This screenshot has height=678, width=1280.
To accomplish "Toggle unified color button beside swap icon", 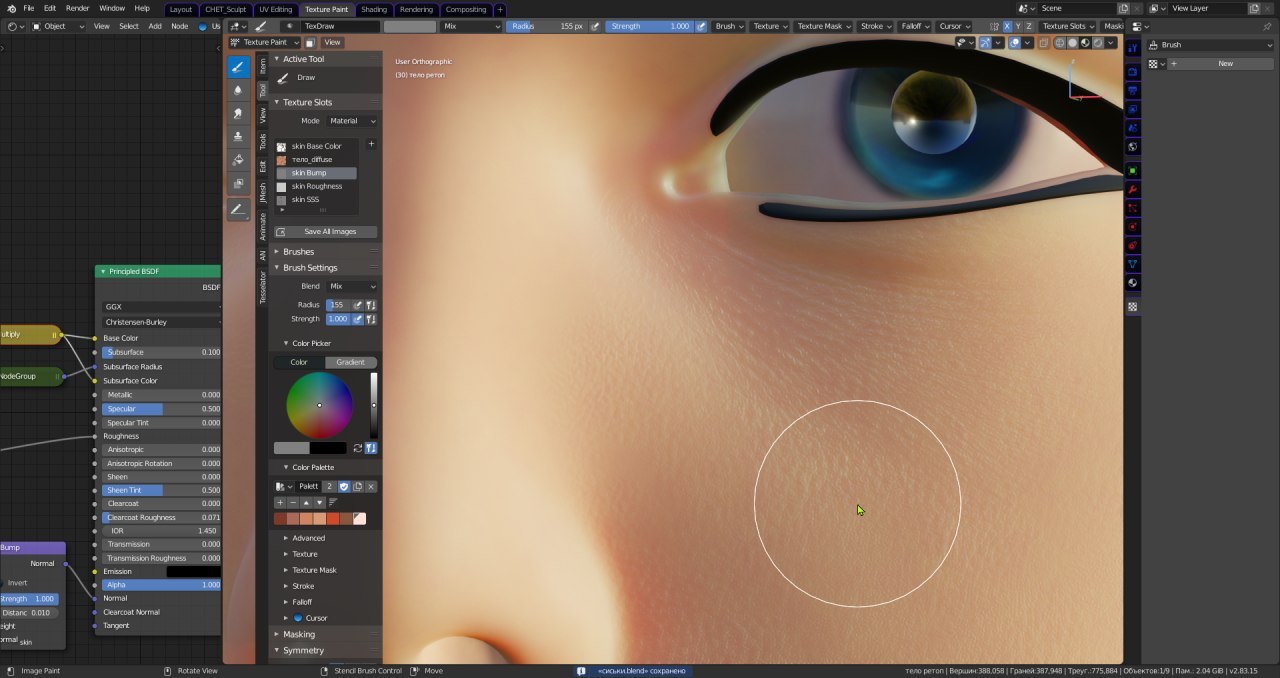I will [371, 448].
